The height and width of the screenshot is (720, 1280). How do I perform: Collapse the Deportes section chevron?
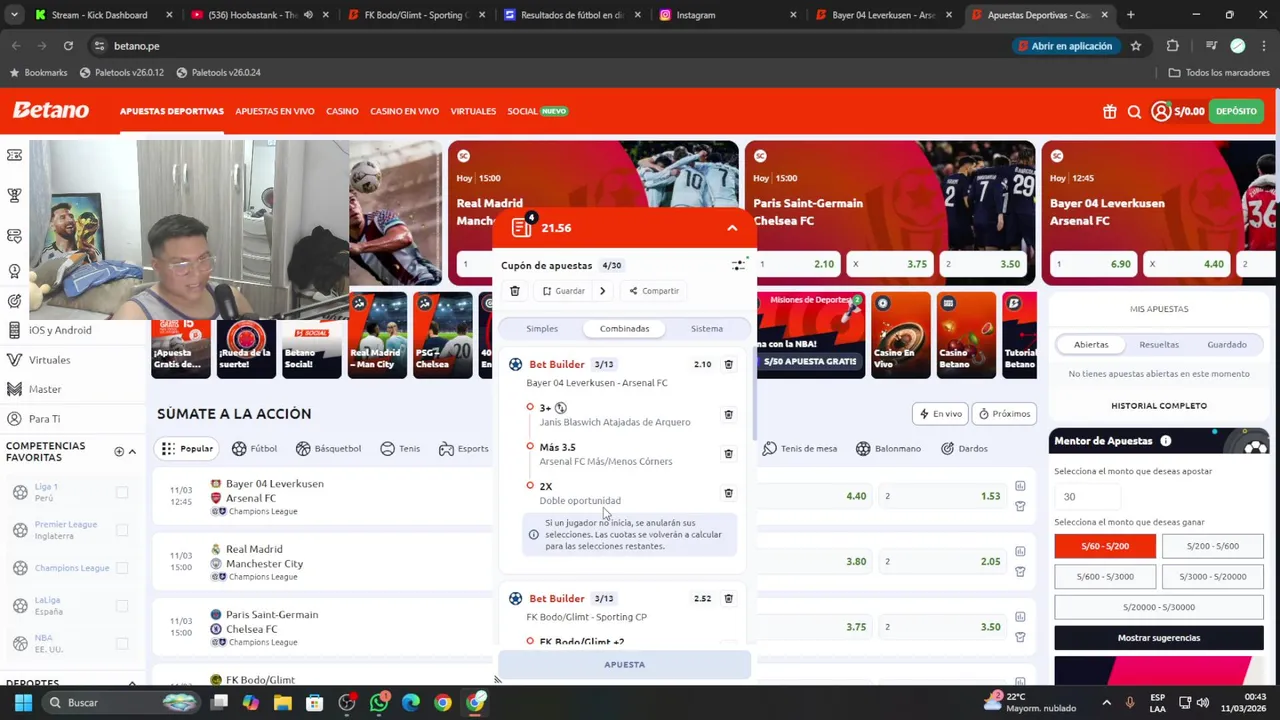[x=132, y=683]
